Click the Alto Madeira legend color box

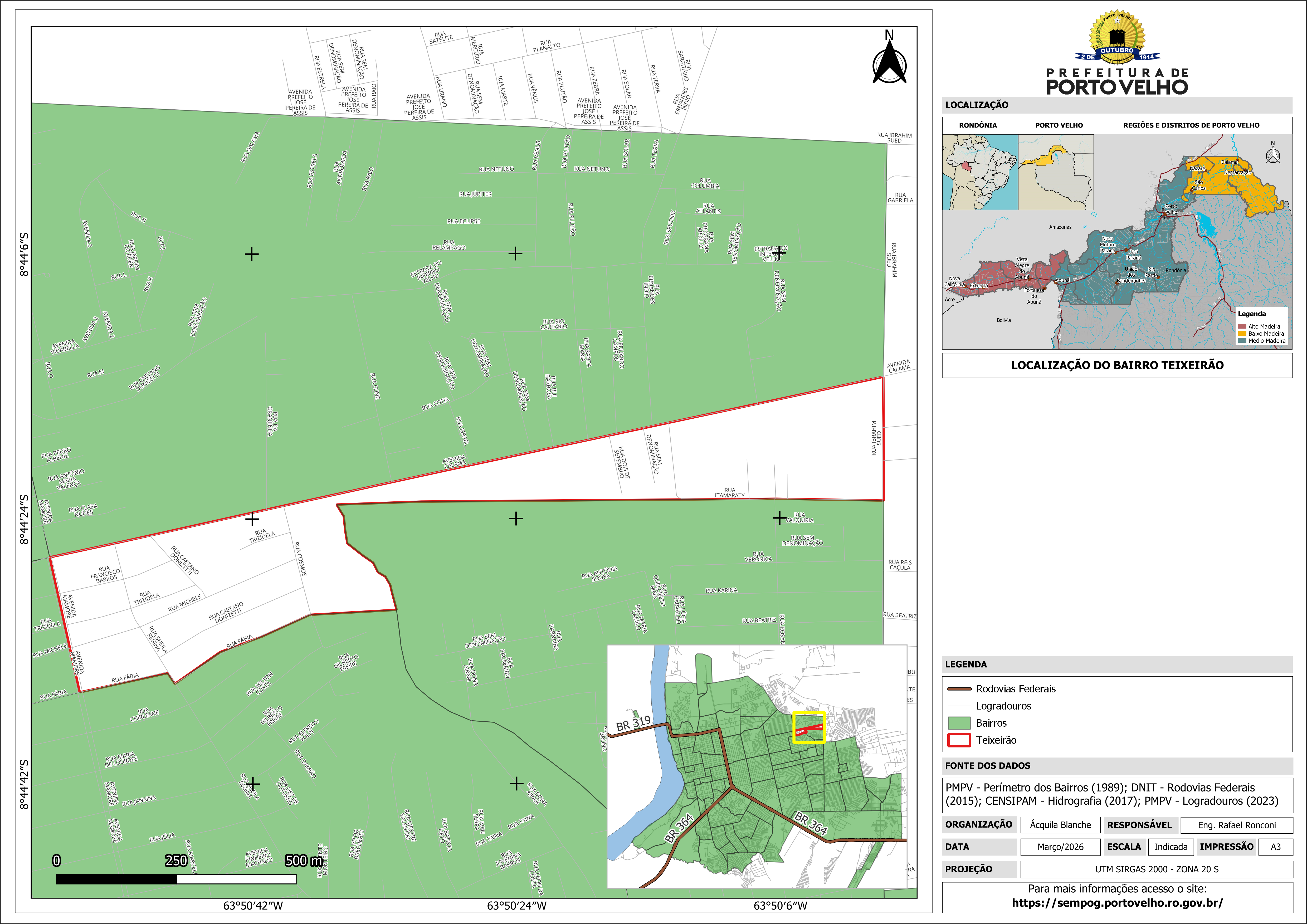[1242, 326]
